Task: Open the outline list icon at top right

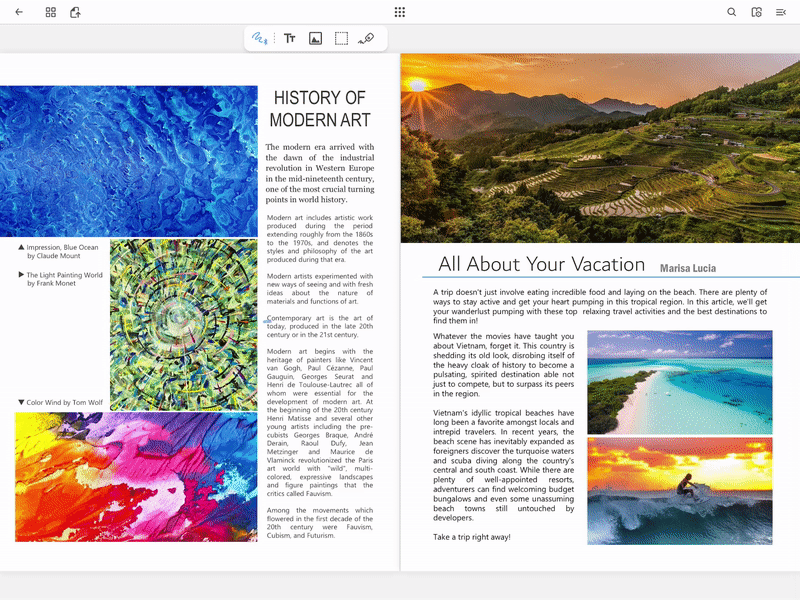Action: tap(781, 12)
